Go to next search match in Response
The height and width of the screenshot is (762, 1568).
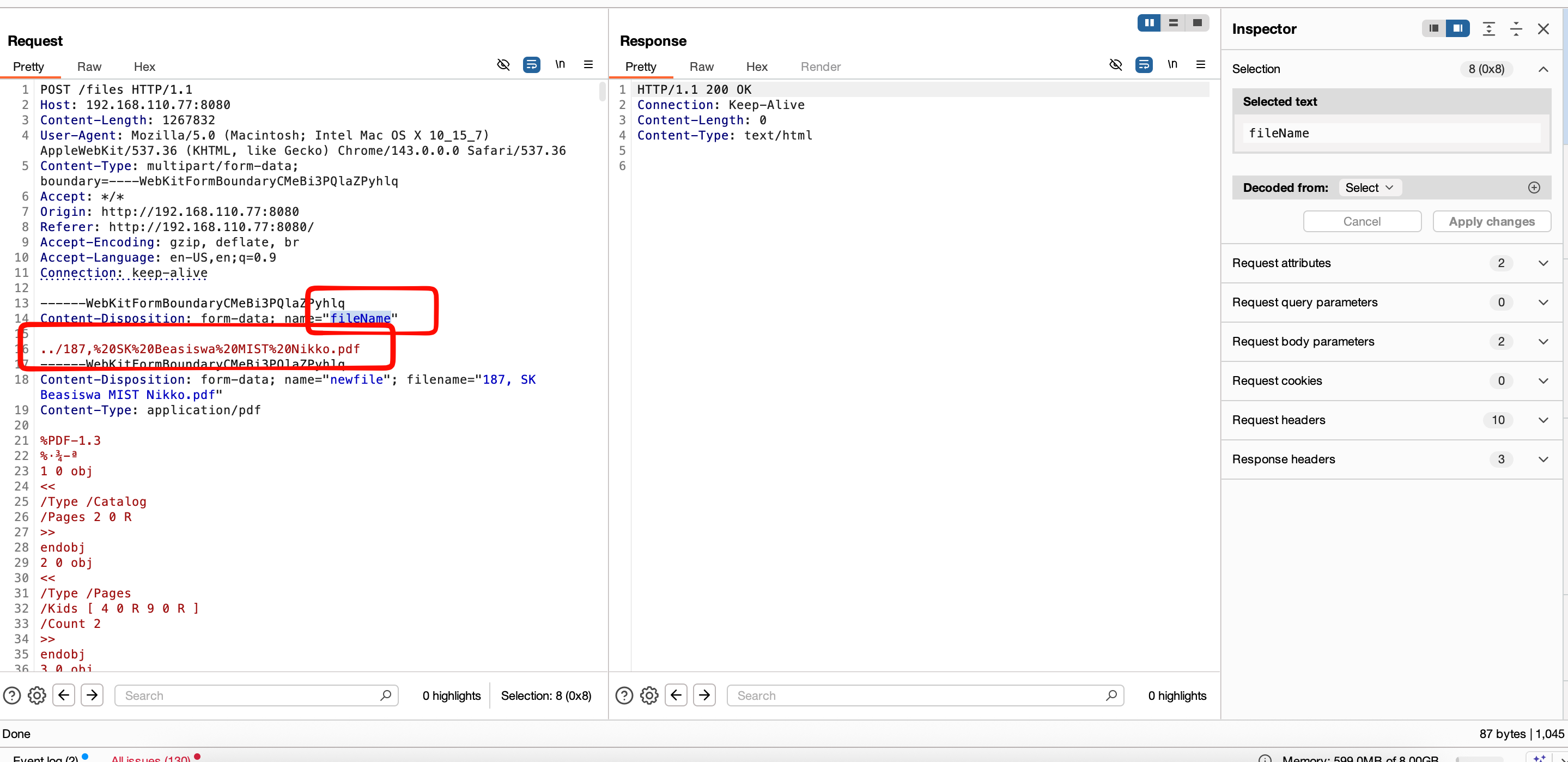pos(704,695)
